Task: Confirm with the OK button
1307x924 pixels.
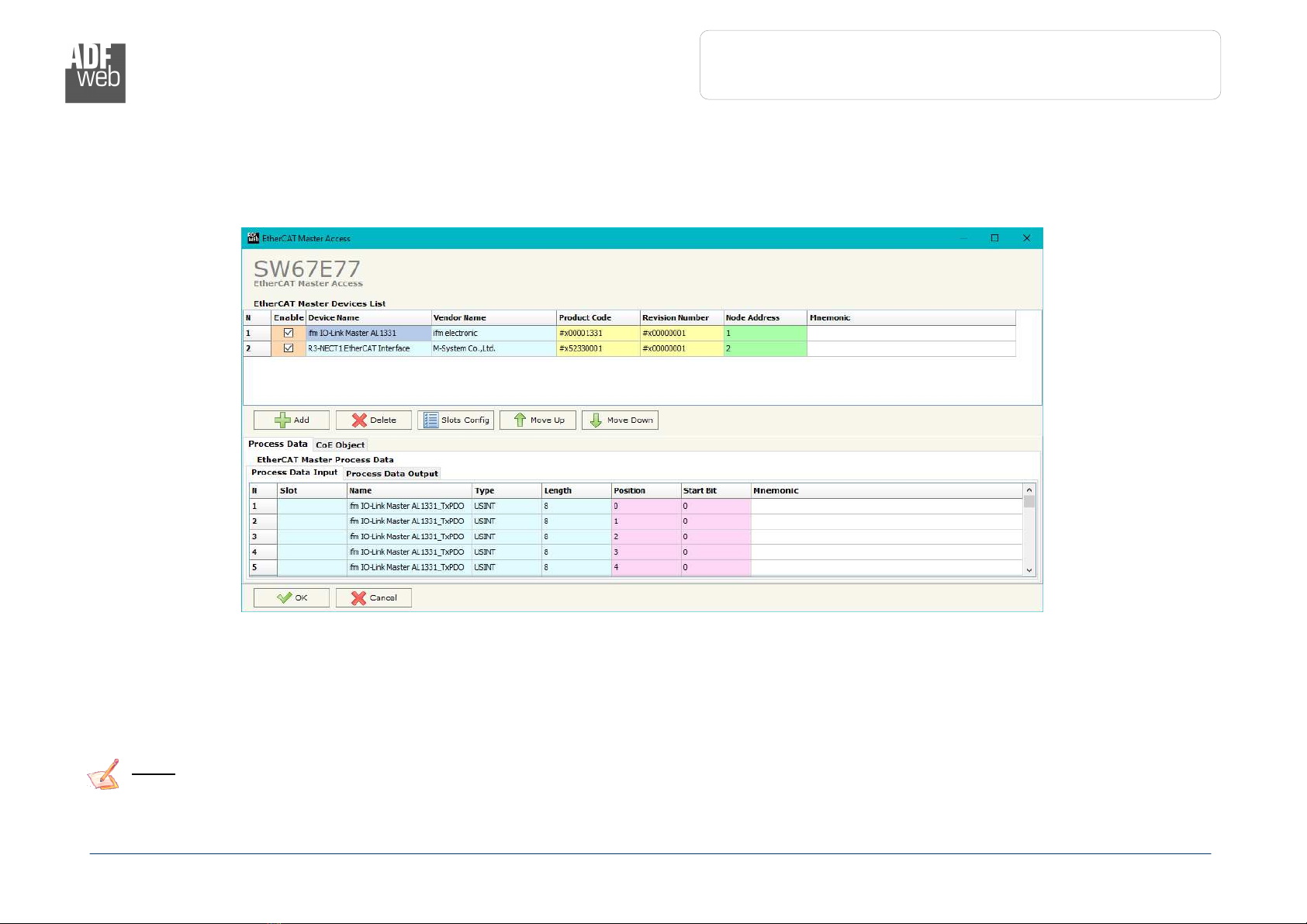Action: tap(292, 597)
